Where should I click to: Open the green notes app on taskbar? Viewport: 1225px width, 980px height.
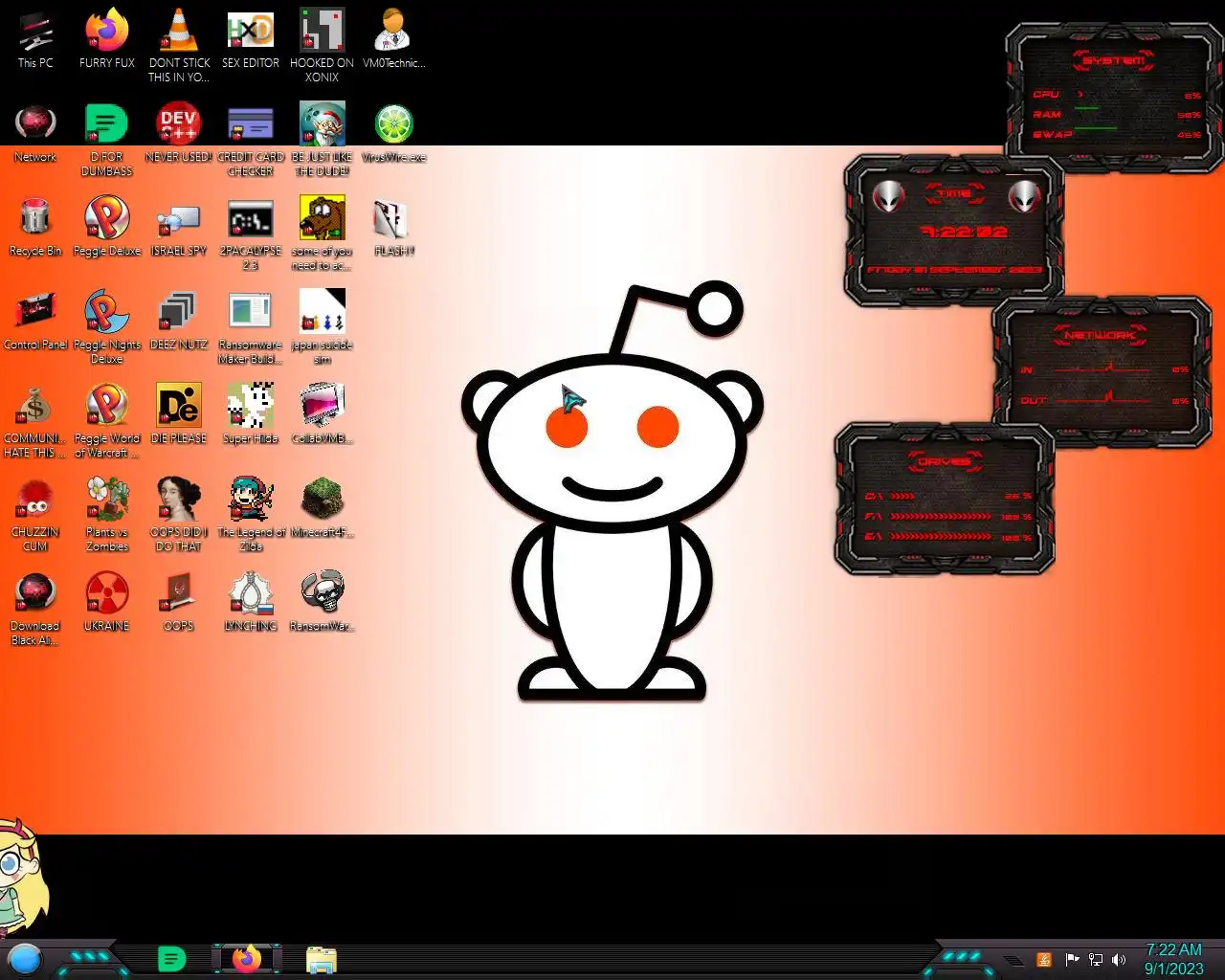pyautogui.click(x=171, y=958)
